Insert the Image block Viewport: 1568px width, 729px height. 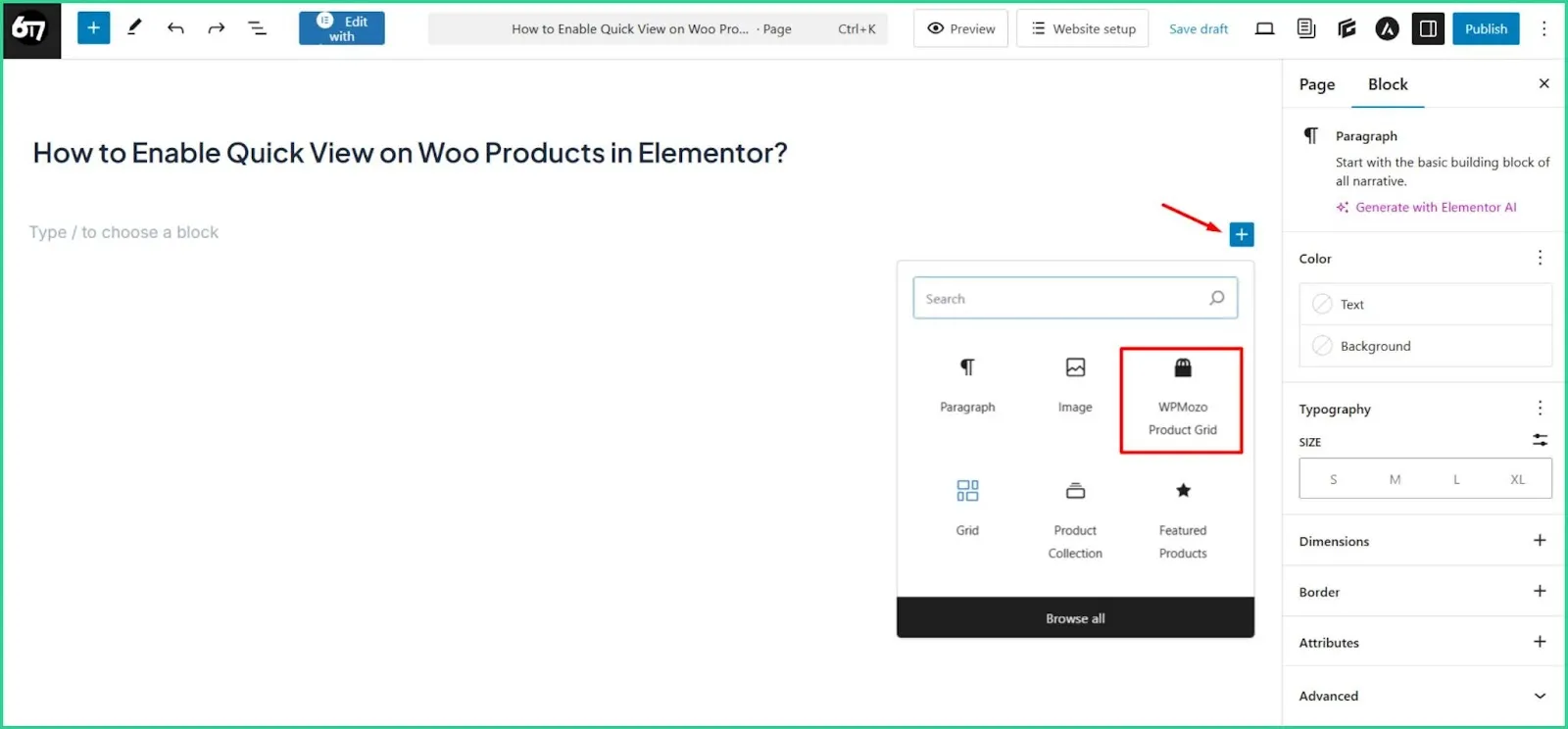1075,386
